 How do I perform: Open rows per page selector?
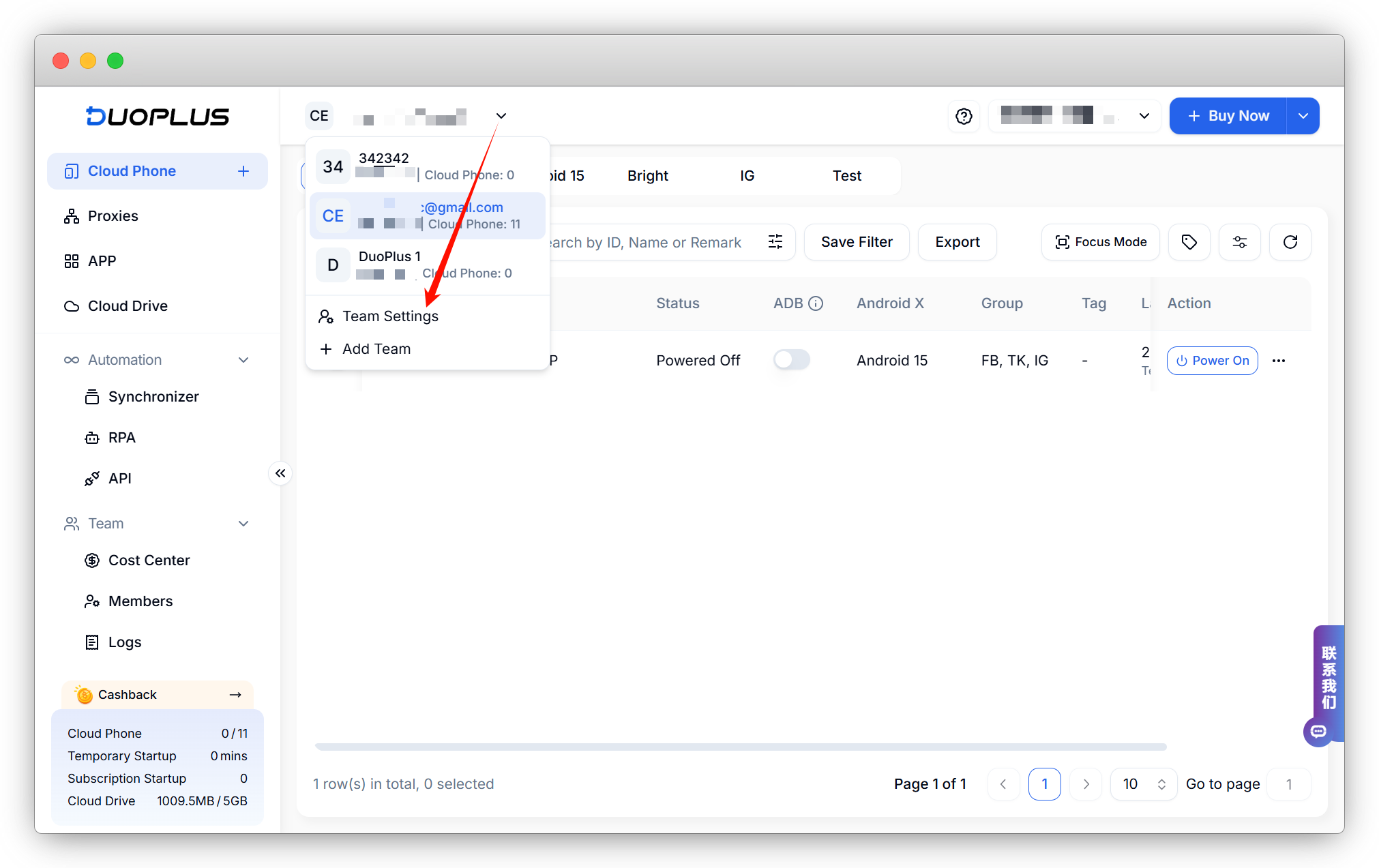click(1143, 784)
